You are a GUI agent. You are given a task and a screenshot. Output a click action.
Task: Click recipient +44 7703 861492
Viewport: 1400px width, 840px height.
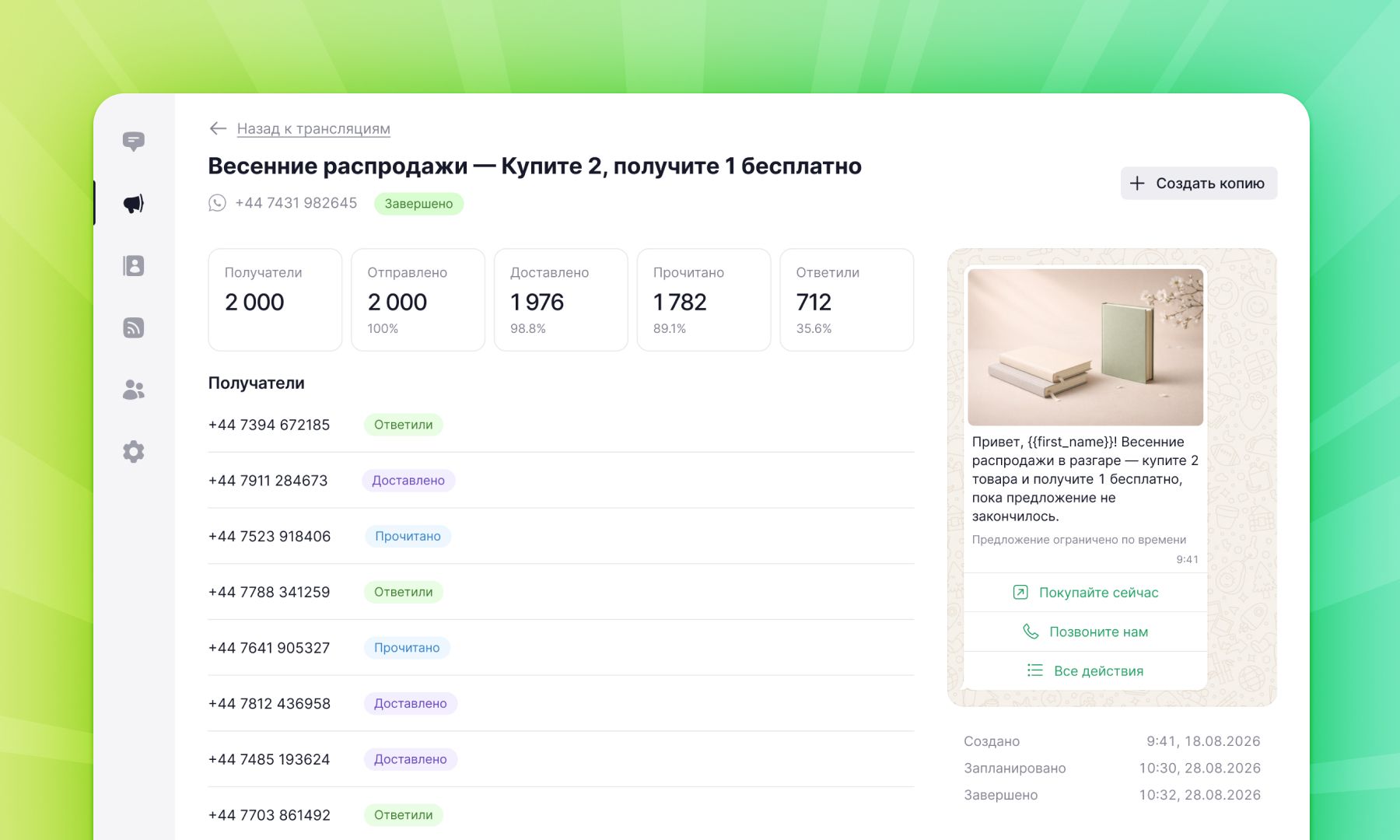(x=270, y=815)
